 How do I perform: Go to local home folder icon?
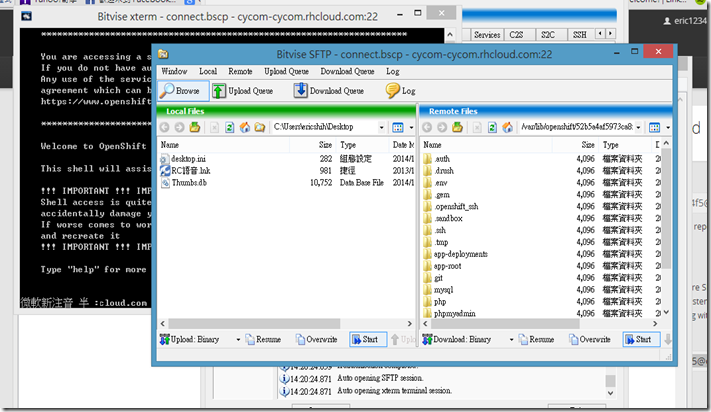click(245, 127)
